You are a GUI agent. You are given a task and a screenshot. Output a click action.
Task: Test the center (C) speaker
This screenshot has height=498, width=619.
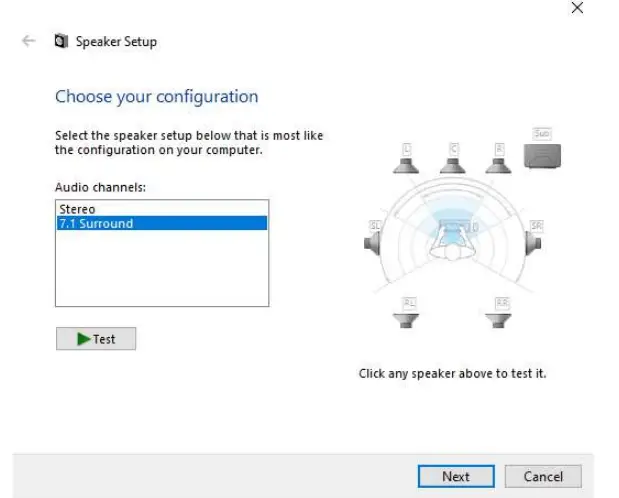tap(454, 156)
